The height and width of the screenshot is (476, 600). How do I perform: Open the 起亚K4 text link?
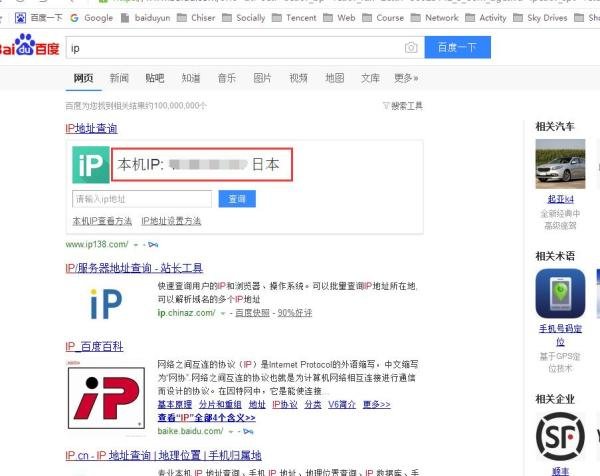coord(560,199)
